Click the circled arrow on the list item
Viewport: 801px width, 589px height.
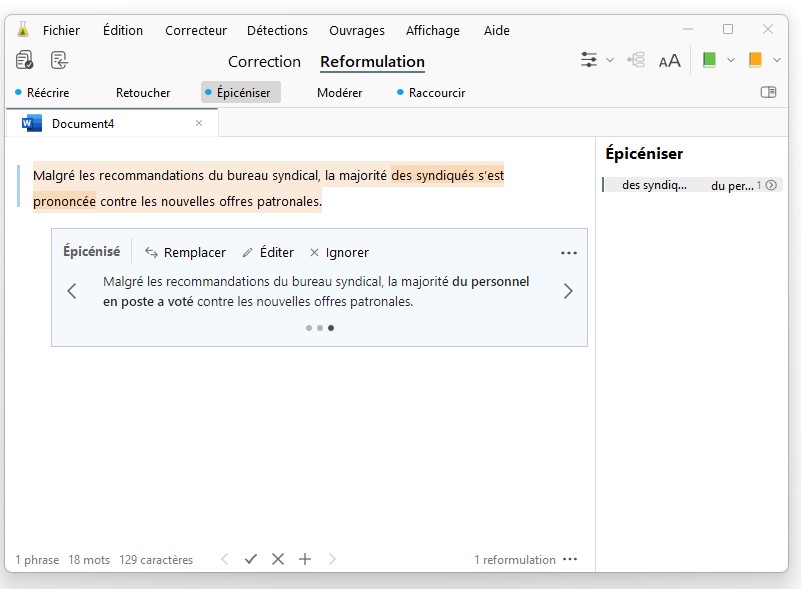pos(771,185)
